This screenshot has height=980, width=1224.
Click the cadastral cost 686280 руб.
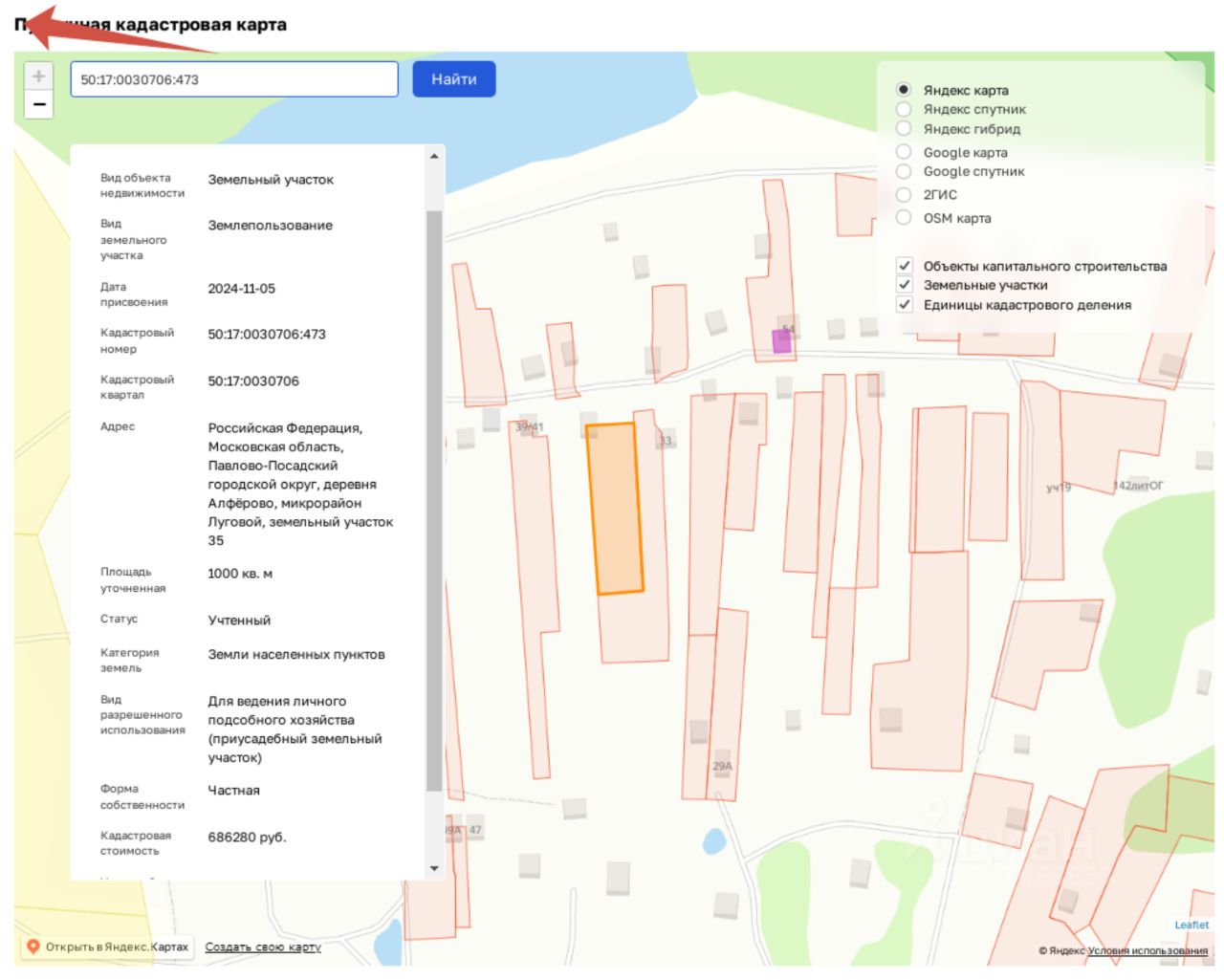[x=247, y=838]
